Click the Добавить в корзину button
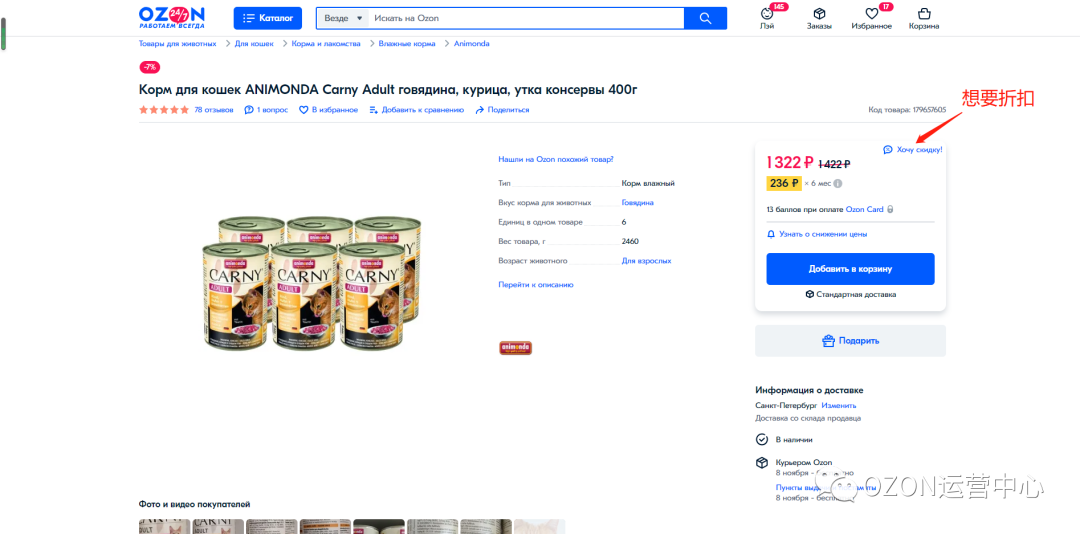The width and height of the screenshot is (1080, 534). click(850, 269)
